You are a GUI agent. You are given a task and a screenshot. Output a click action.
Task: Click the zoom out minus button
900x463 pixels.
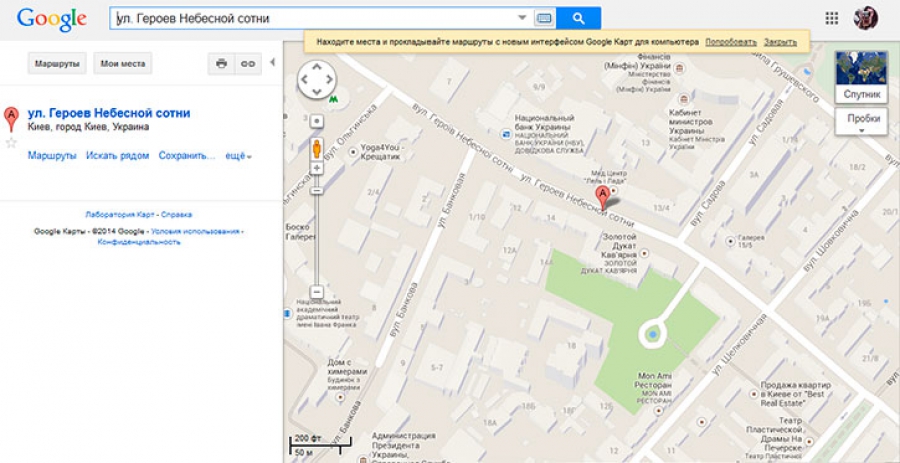tap(317, 291)
